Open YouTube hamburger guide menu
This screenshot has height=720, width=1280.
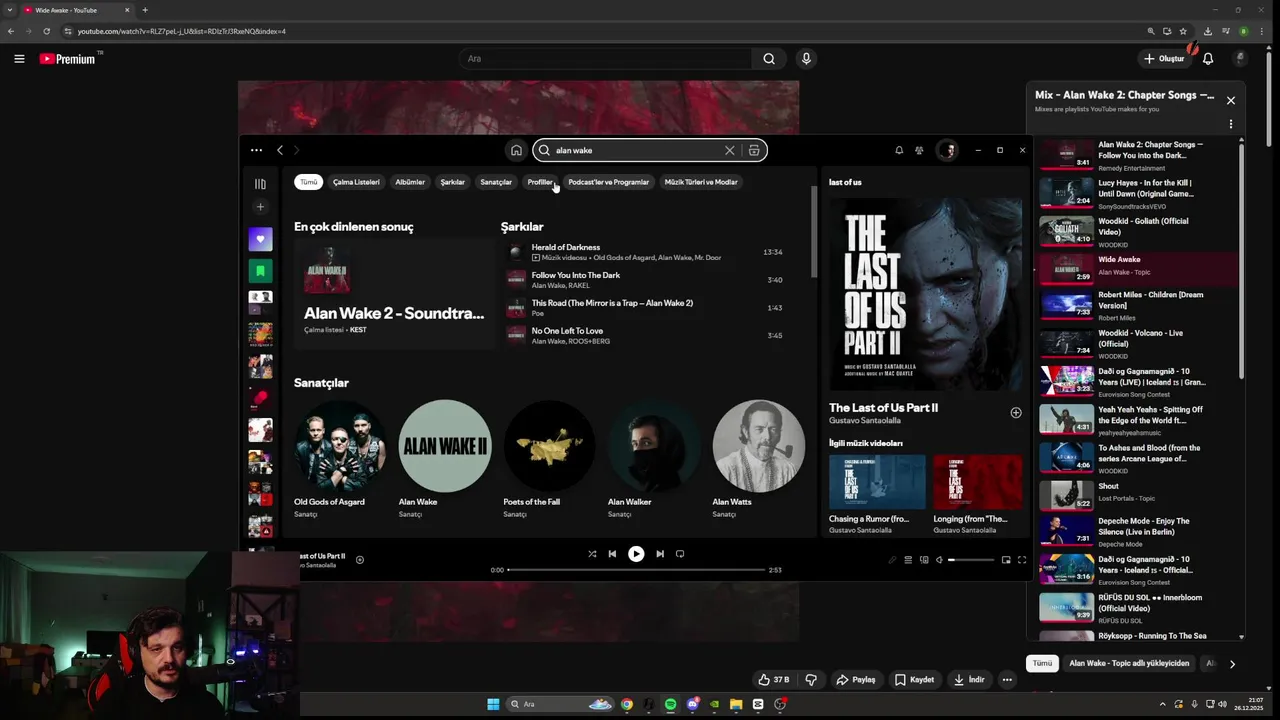point(19,59)
